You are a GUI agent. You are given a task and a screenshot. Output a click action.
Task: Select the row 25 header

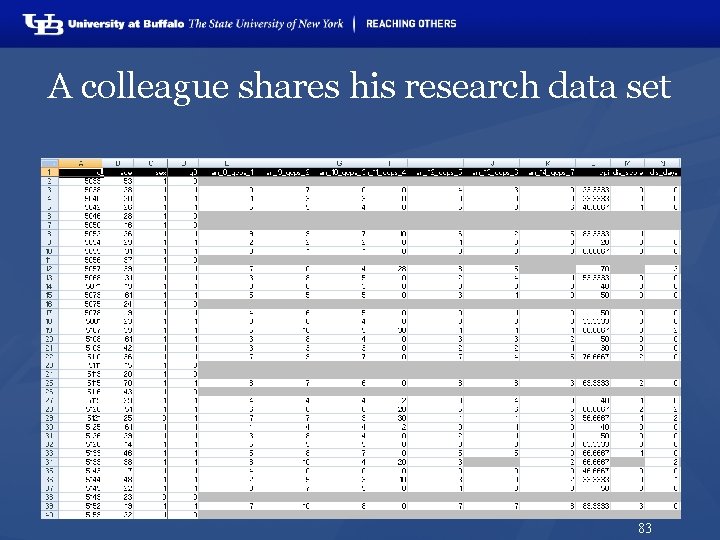coord(50,383)
